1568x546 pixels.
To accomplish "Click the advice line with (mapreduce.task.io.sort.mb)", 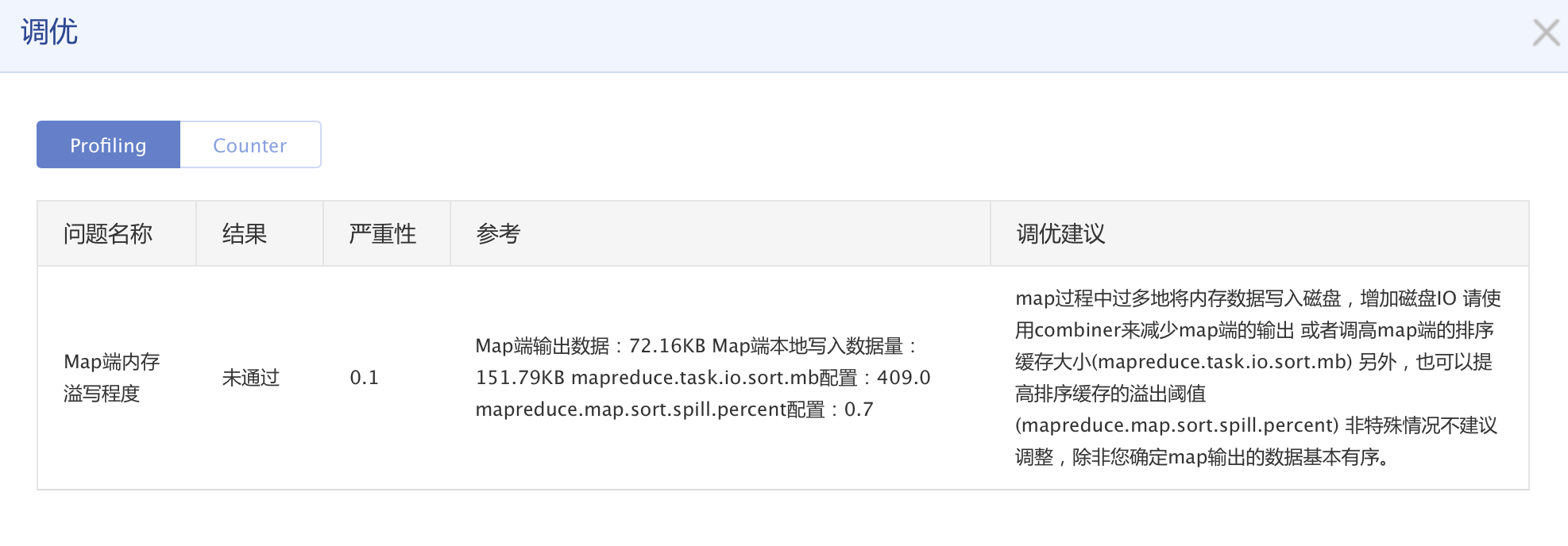I will pyautogui.click(x=1253, y=362).
